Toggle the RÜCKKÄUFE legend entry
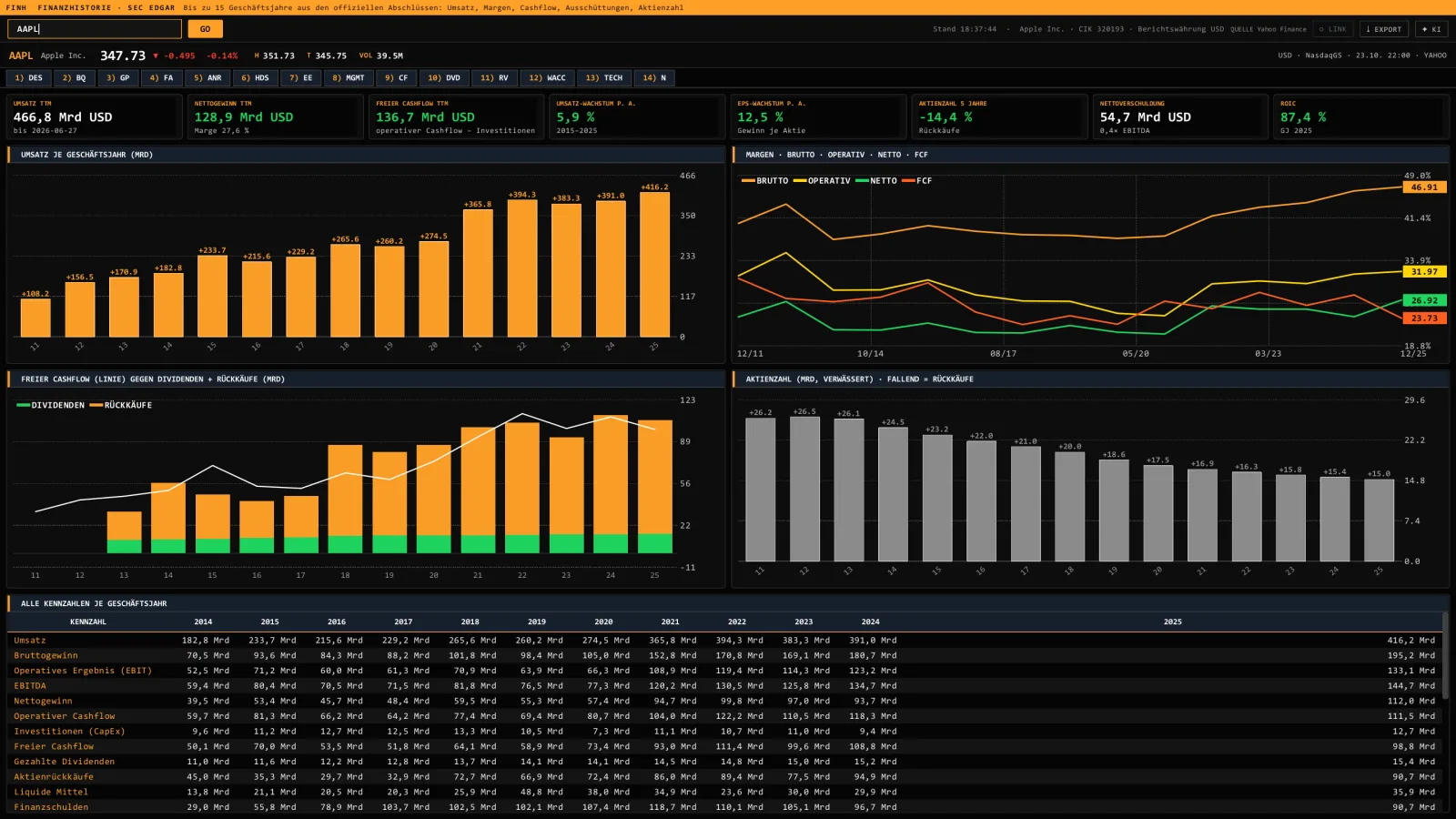This screenshot has height=819, width=1456. tap(121, 406)
